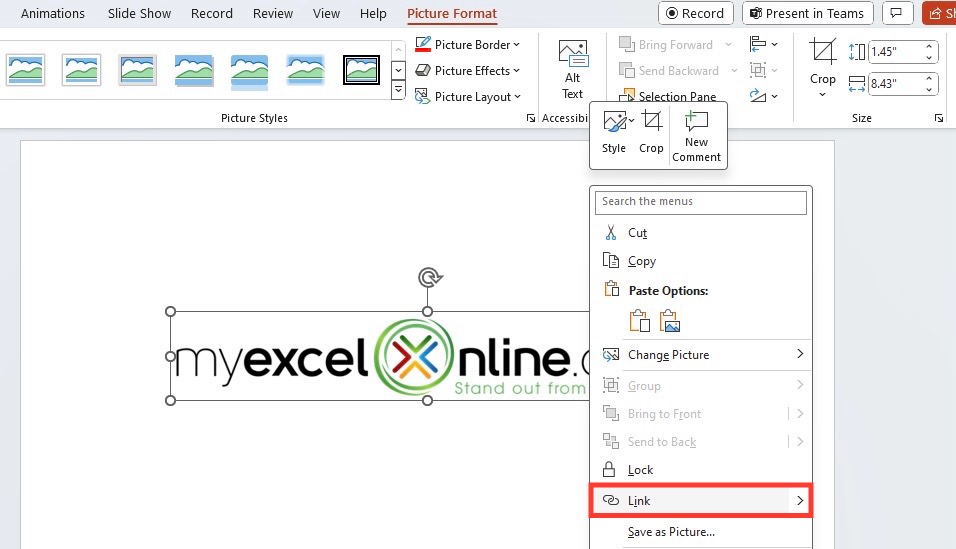Open Change Picture submenu

click(x=701, y=355)
